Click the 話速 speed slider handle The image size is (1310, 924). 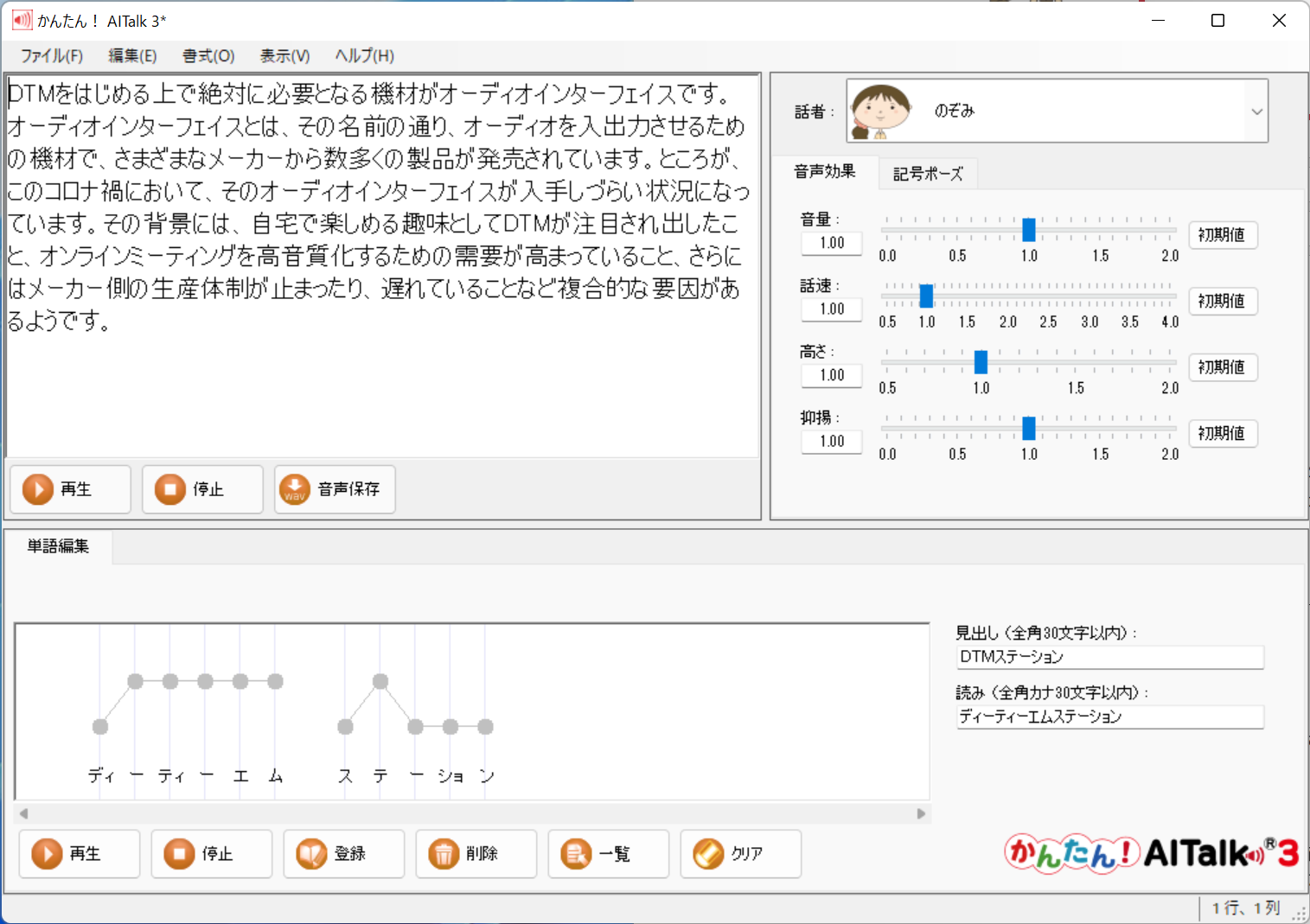(926, 296)
